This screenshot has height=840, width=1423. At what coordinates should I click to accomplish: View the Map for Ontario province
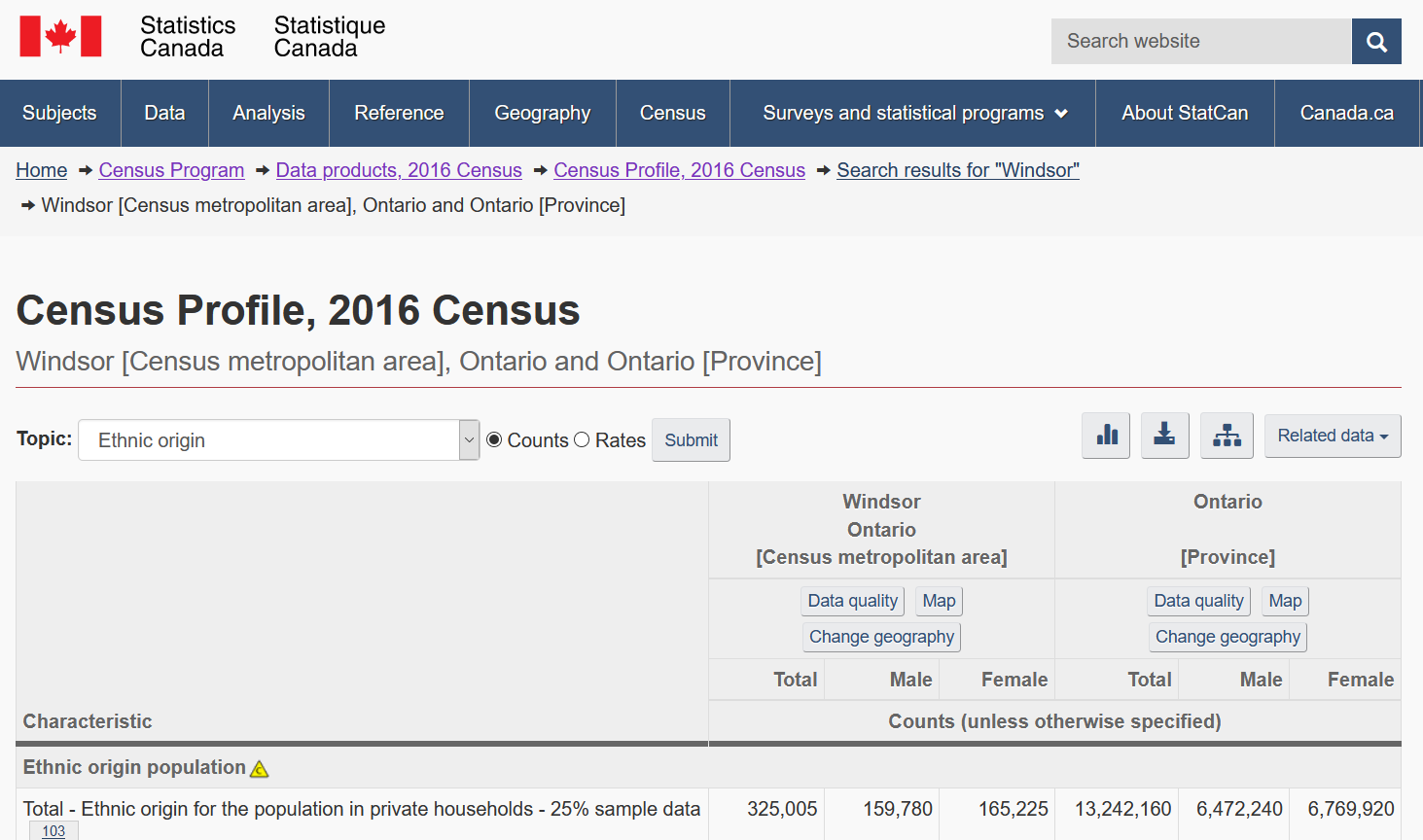[1285, 601]
